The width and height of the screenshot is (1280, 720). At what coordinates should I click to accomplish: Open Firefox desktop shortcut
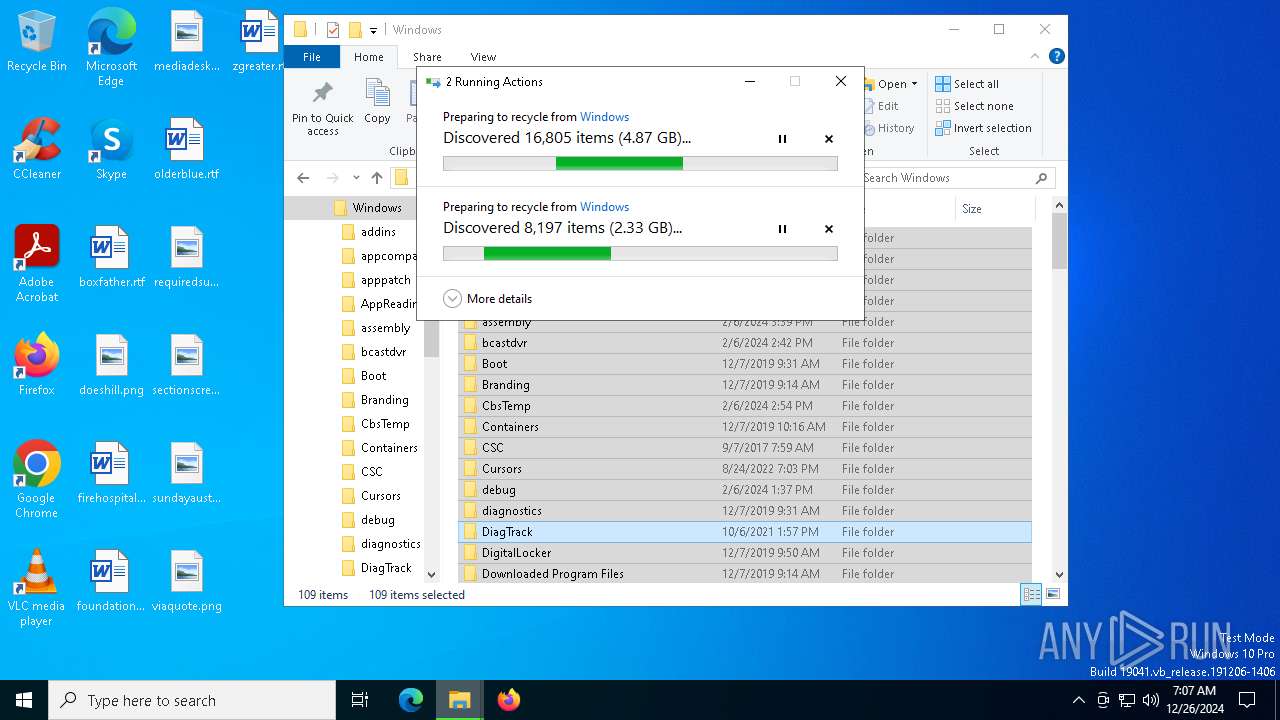pos(36,366)
